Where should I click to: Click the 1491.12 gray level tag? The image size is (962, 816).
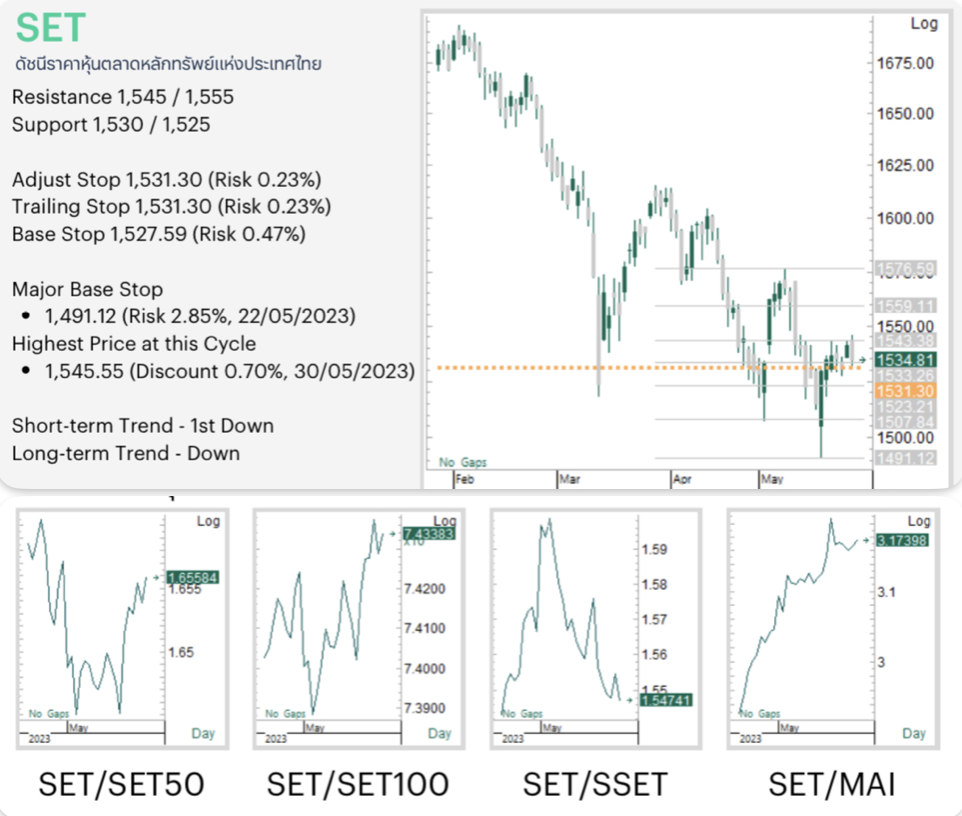click(906, 458)
